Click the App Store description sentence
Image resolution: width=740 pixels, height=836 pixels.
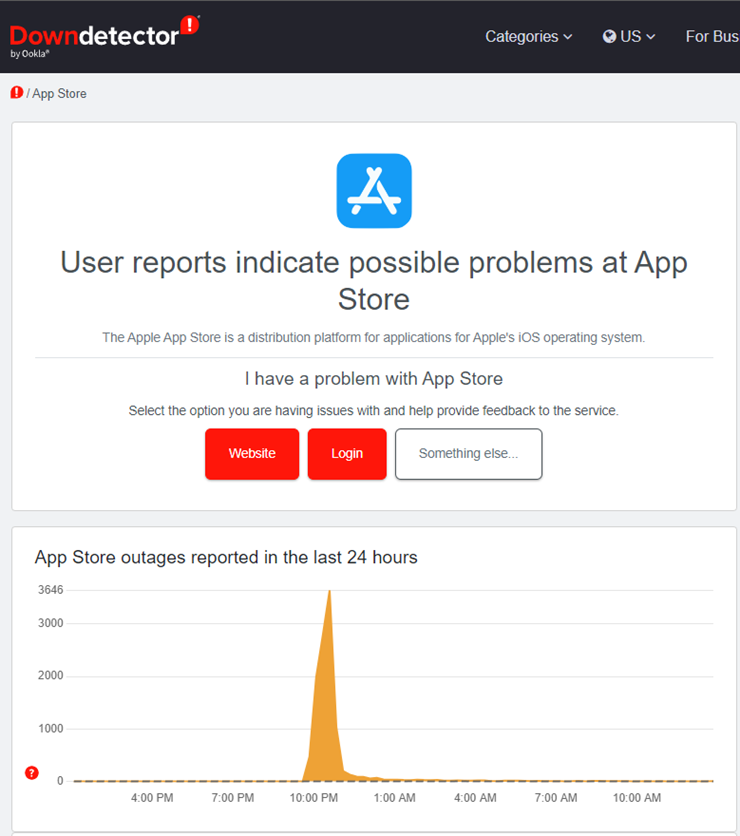tap(374, 337)
